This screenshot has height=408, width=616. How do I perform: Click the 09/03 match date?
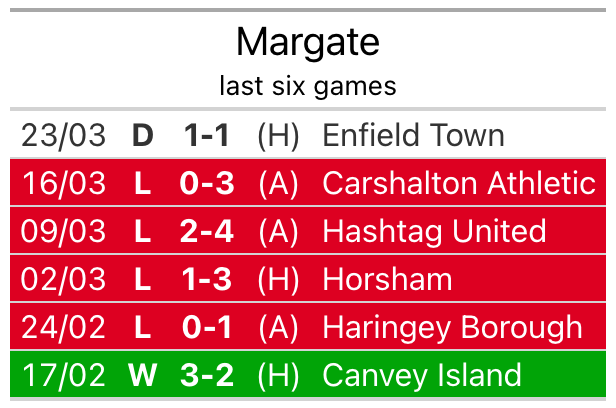(63, 231)
